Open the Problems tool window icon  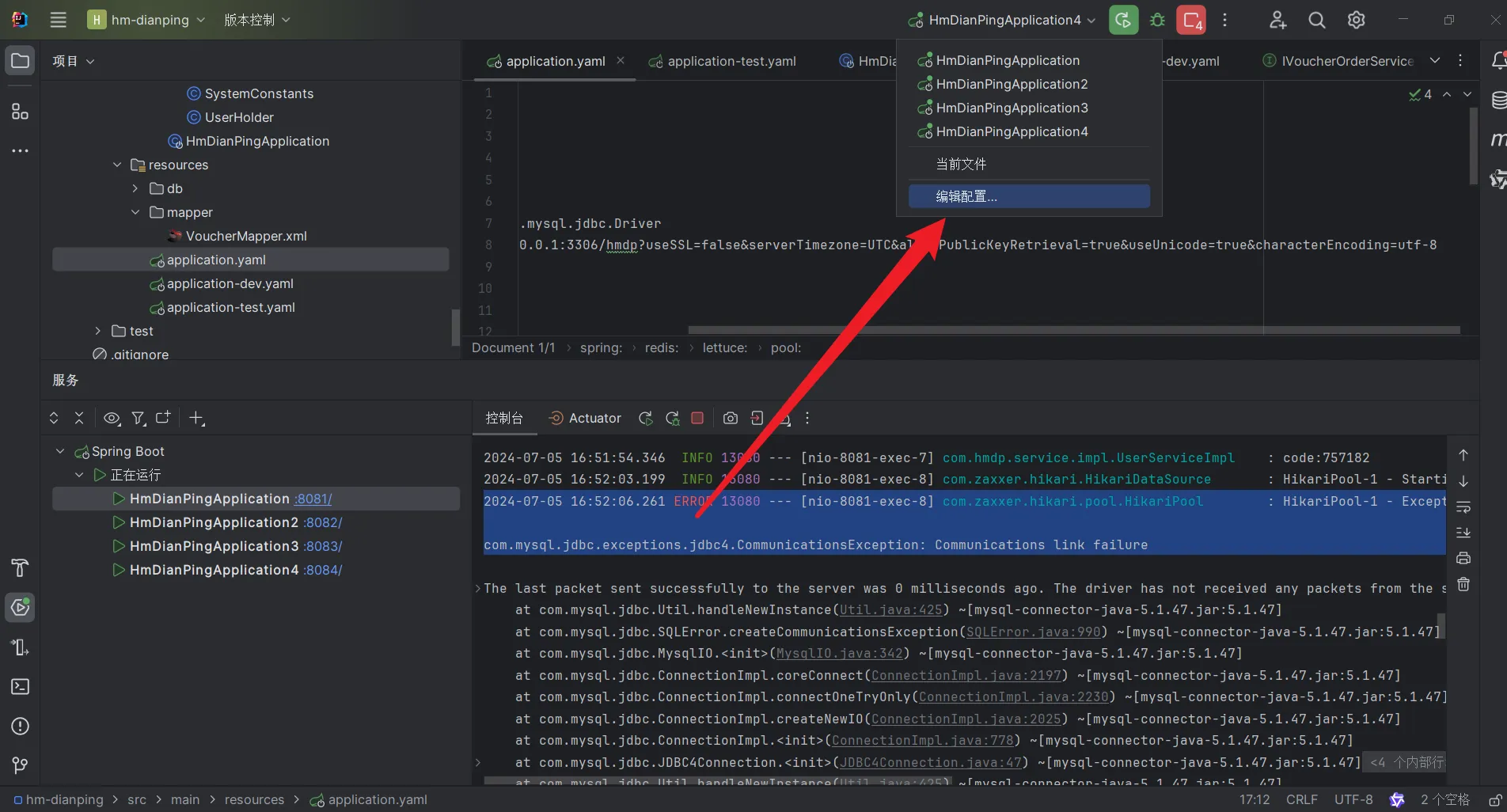(20, 726)
